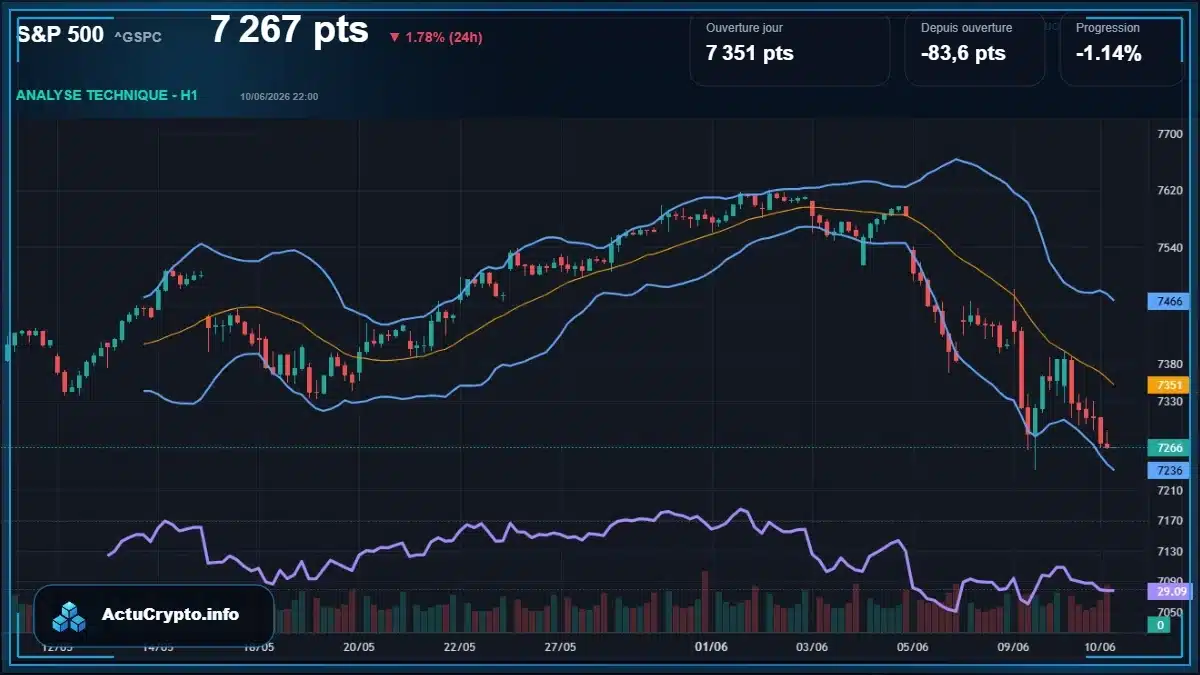Select the 7 351 pts opening value
1200x675 pixels.
point(750,54)
